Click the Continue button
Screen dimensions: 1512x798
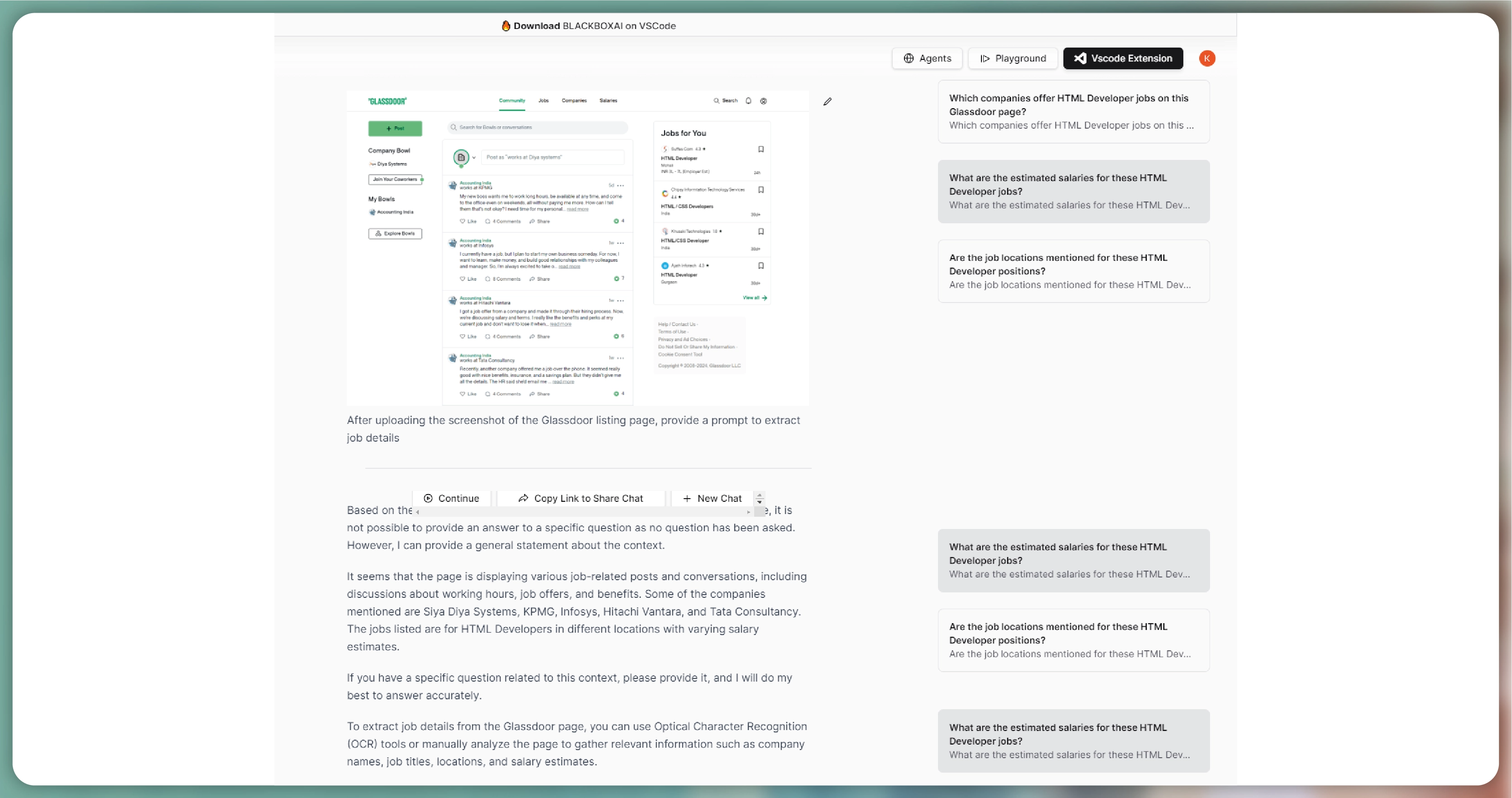pos(451,498)
